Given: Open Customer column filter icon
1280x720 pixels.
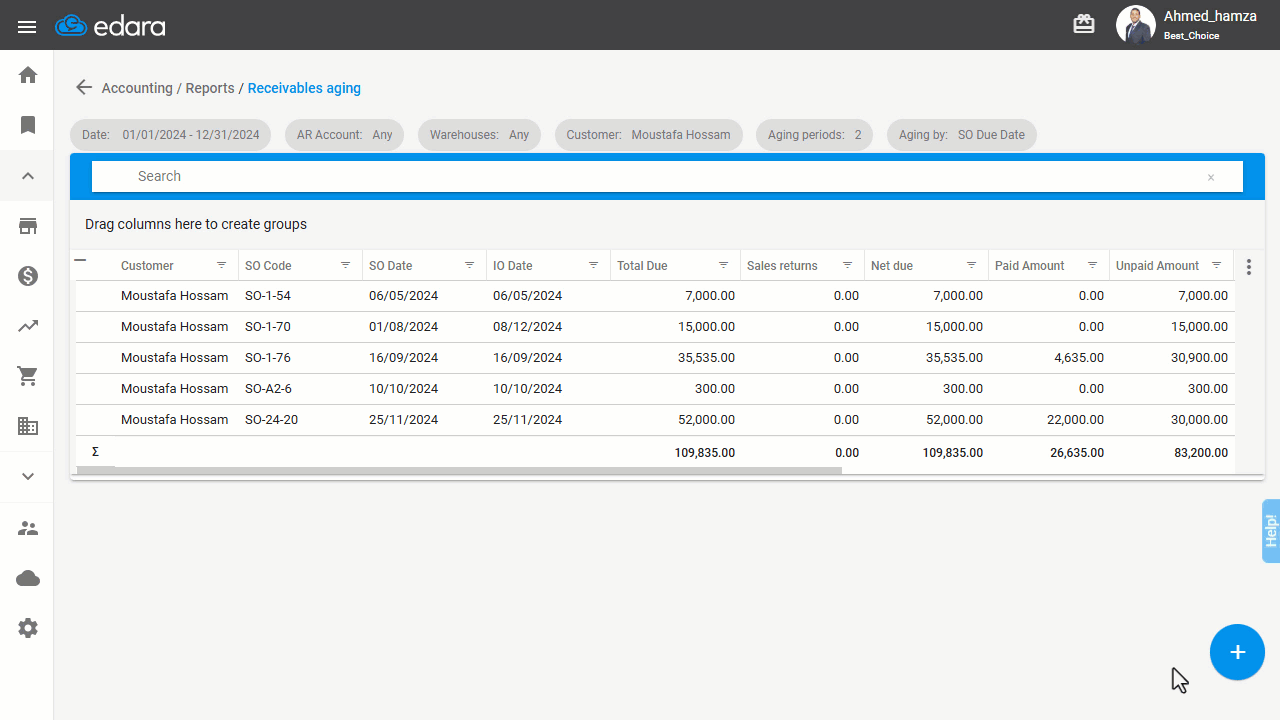Looking at the screenshot, I should click(222, 265).
